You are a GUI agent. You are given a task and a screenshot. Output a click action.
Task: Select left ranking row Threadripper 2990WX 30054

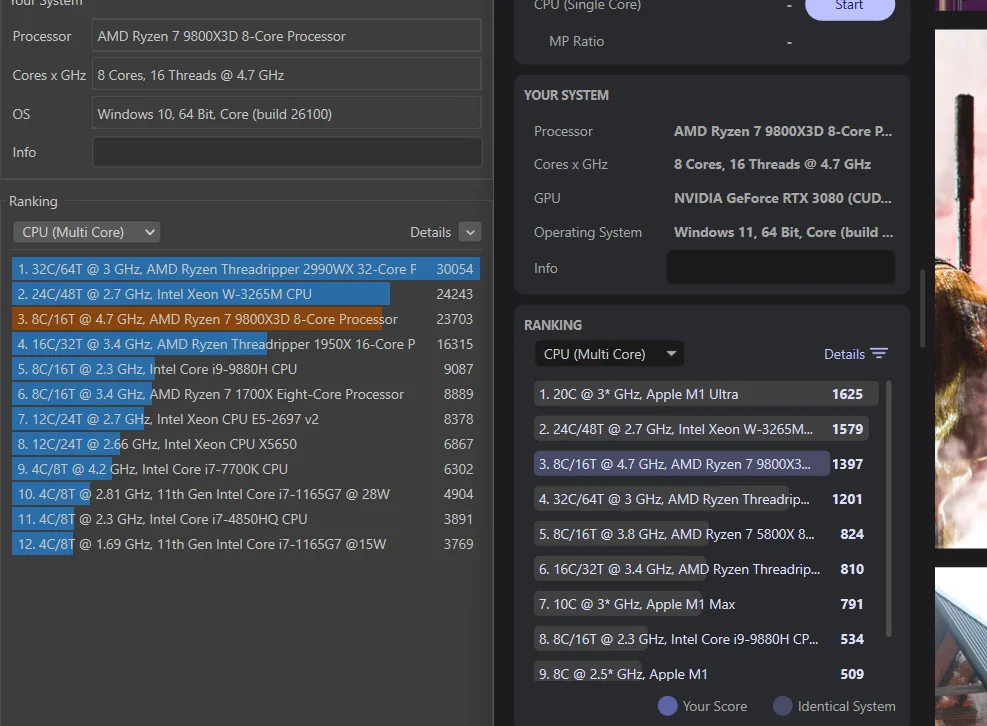(x=245, y=269)
